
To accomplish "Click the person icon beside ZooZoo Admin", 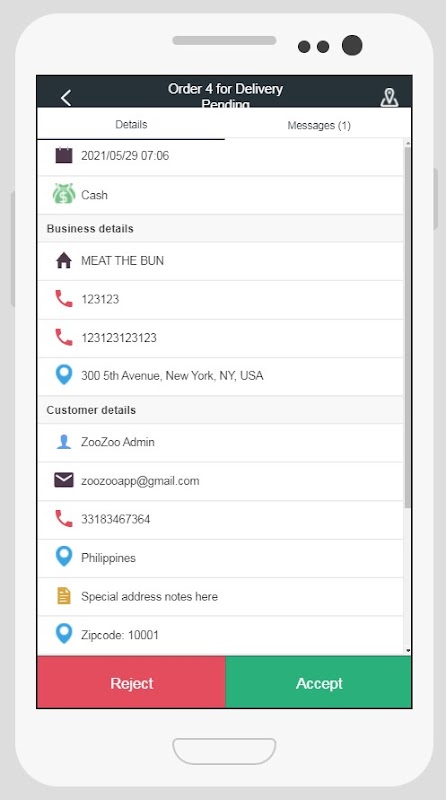I will pos(64,442).
